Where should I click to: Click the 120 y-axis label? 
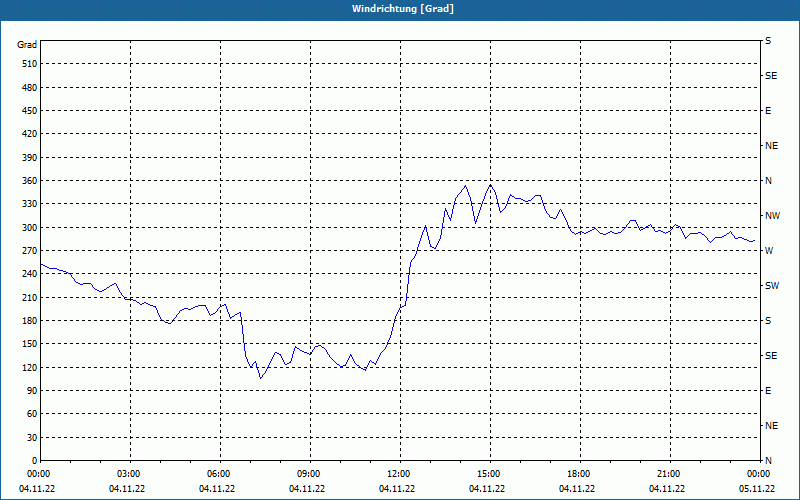[29, 367]
